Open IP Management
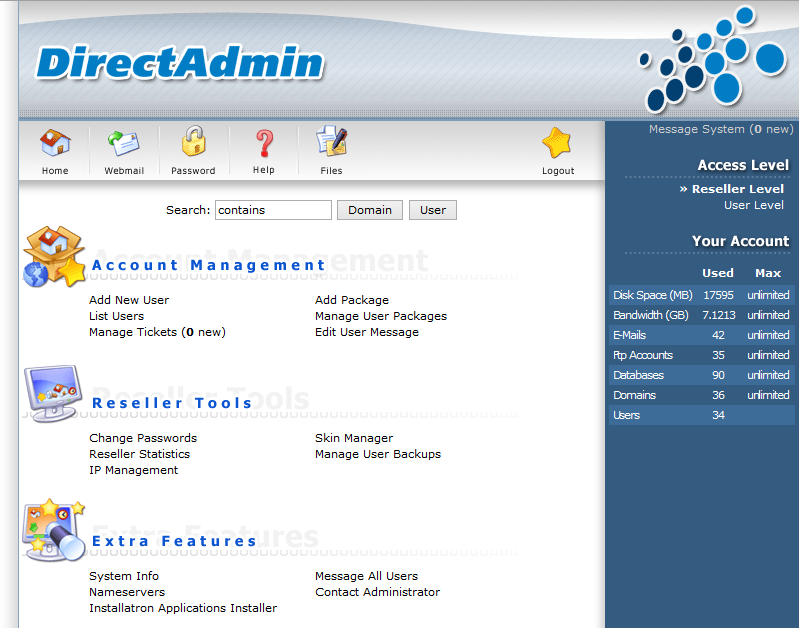The image size is (799, 628). click(x=134, y=470)
